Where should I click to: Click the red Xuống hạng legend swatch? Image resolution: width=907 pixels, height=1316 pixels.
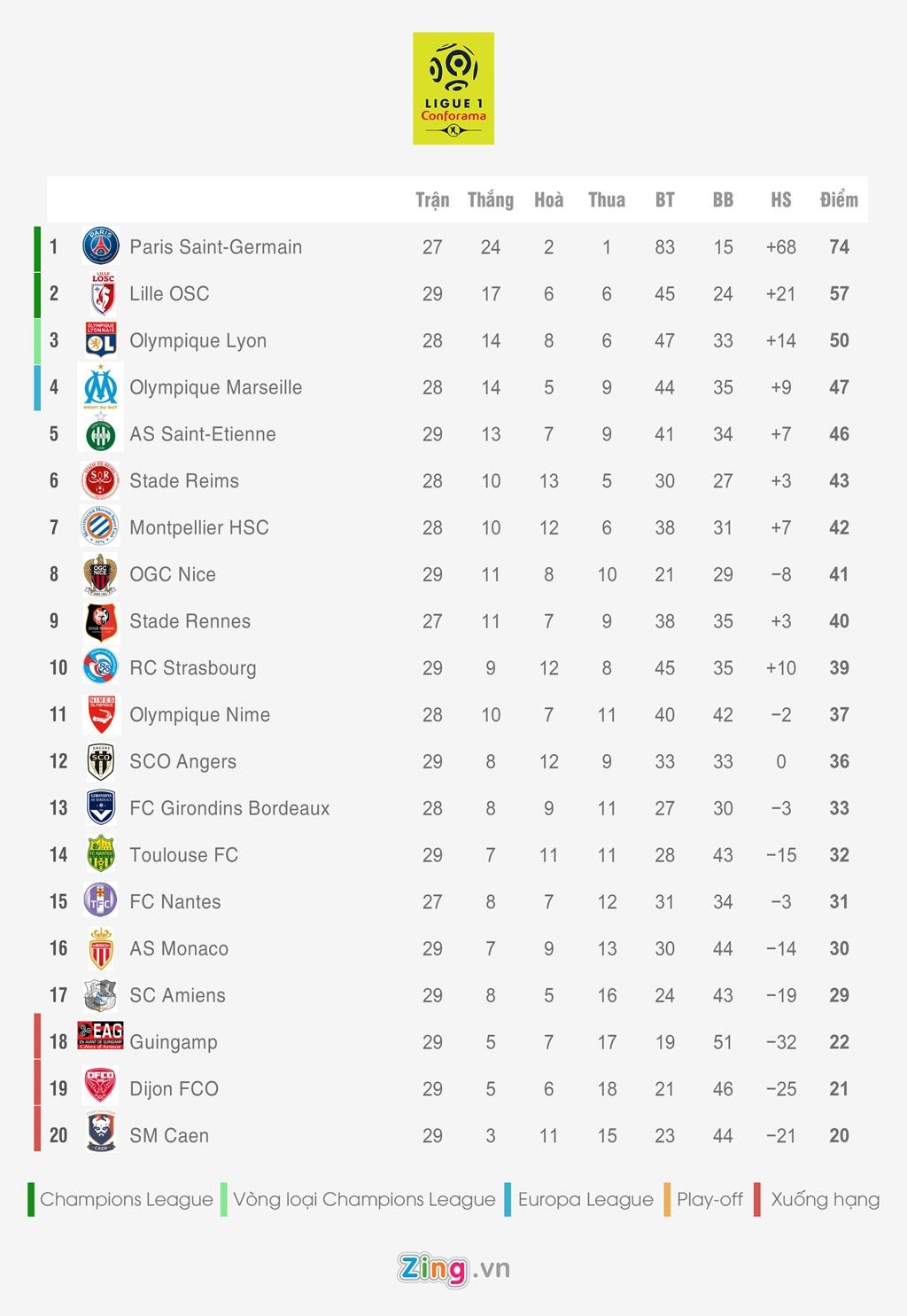(x=757, y=1199)
